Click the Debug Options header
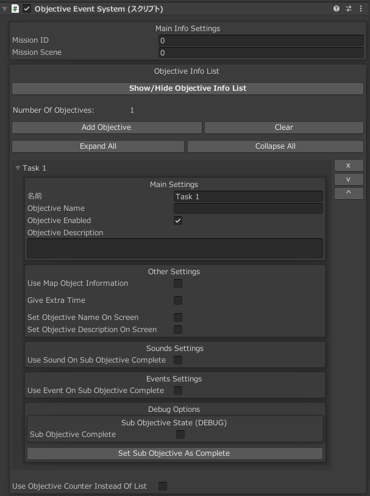The width and height of the screenshot is (370, 496). point(174,409)
